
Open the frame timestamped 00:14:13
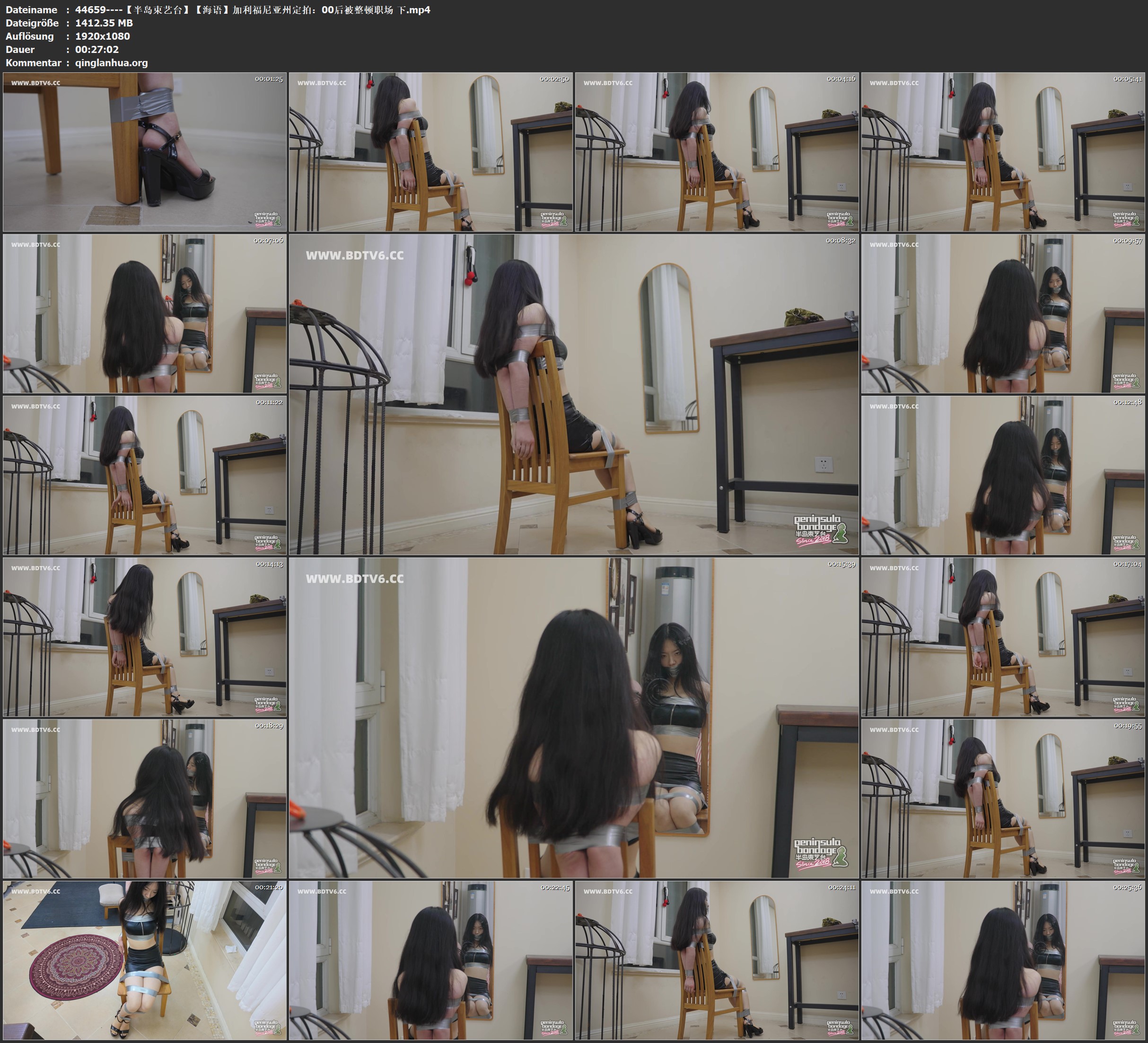(x=145, y=636)
